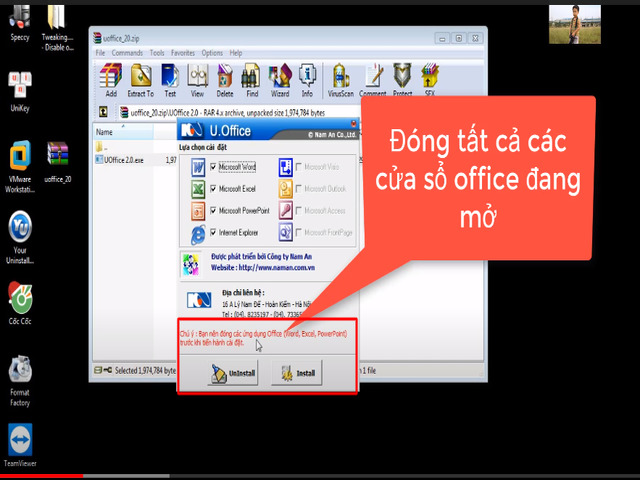
Task: Click the archive path address field
Action: [240, 112]
